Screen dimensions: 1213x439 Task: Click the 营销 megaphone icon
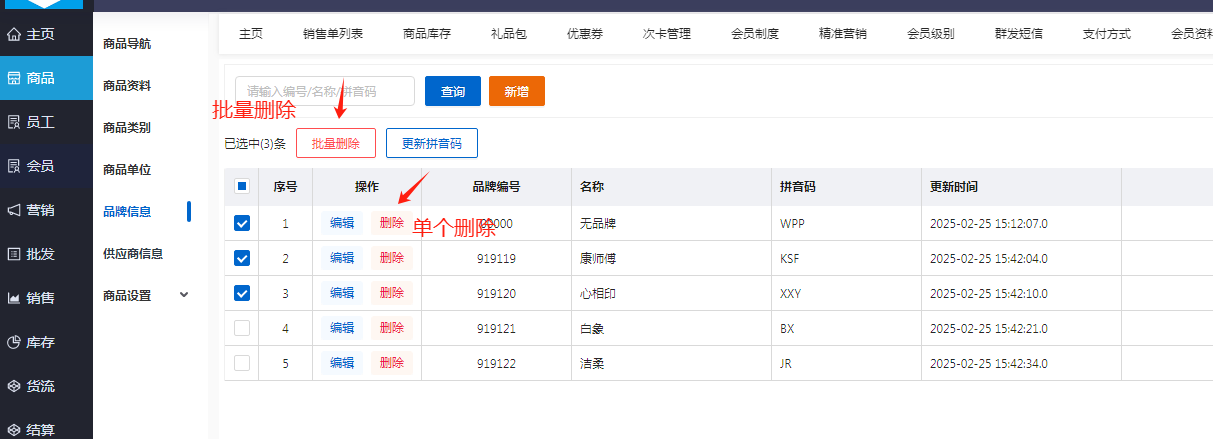coord(14,210)
